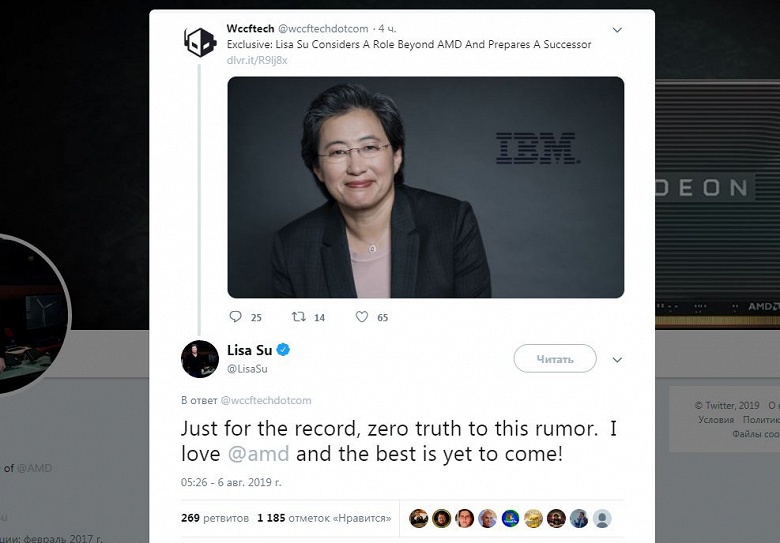Image resolution: width=780 pixels, height=543 pixels.
Task: Expand the Wccftech tweet options chevron
Action: 617,31
